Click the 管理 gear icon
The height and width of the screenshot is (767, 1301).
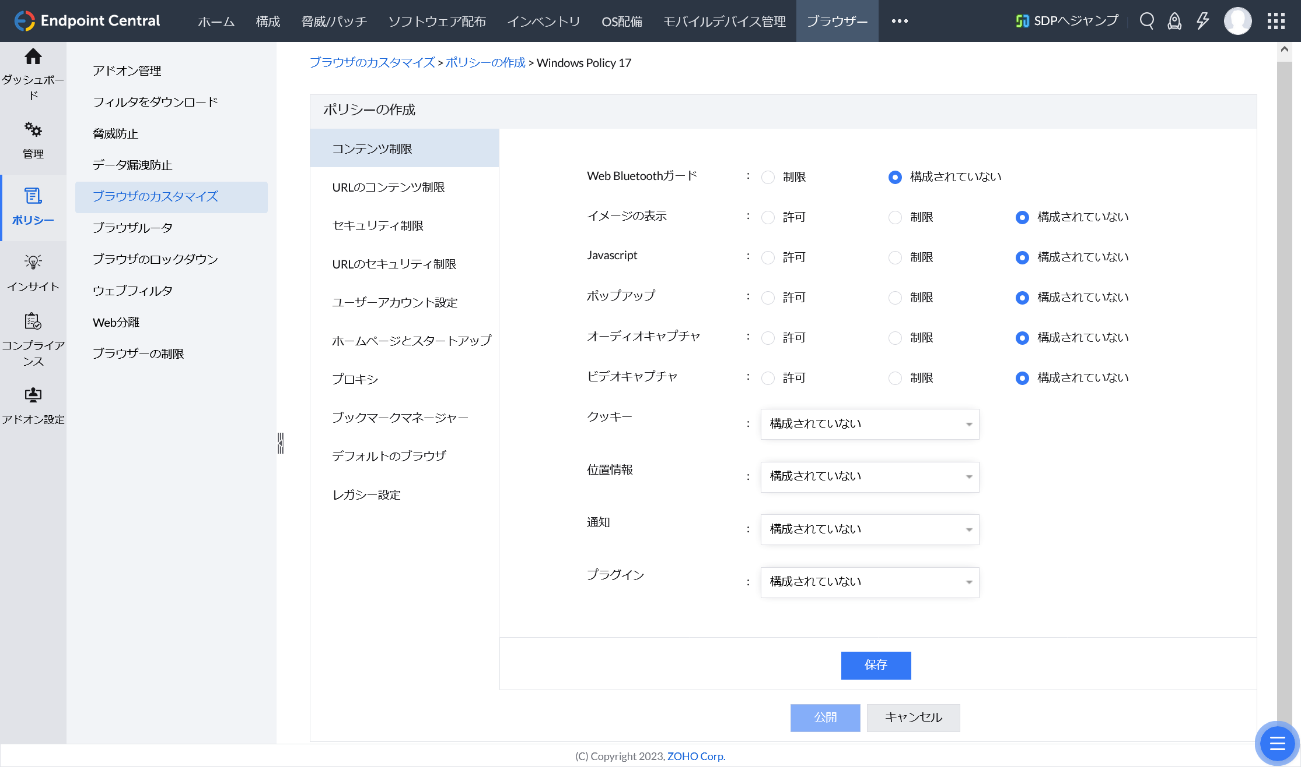pos(33,130)
